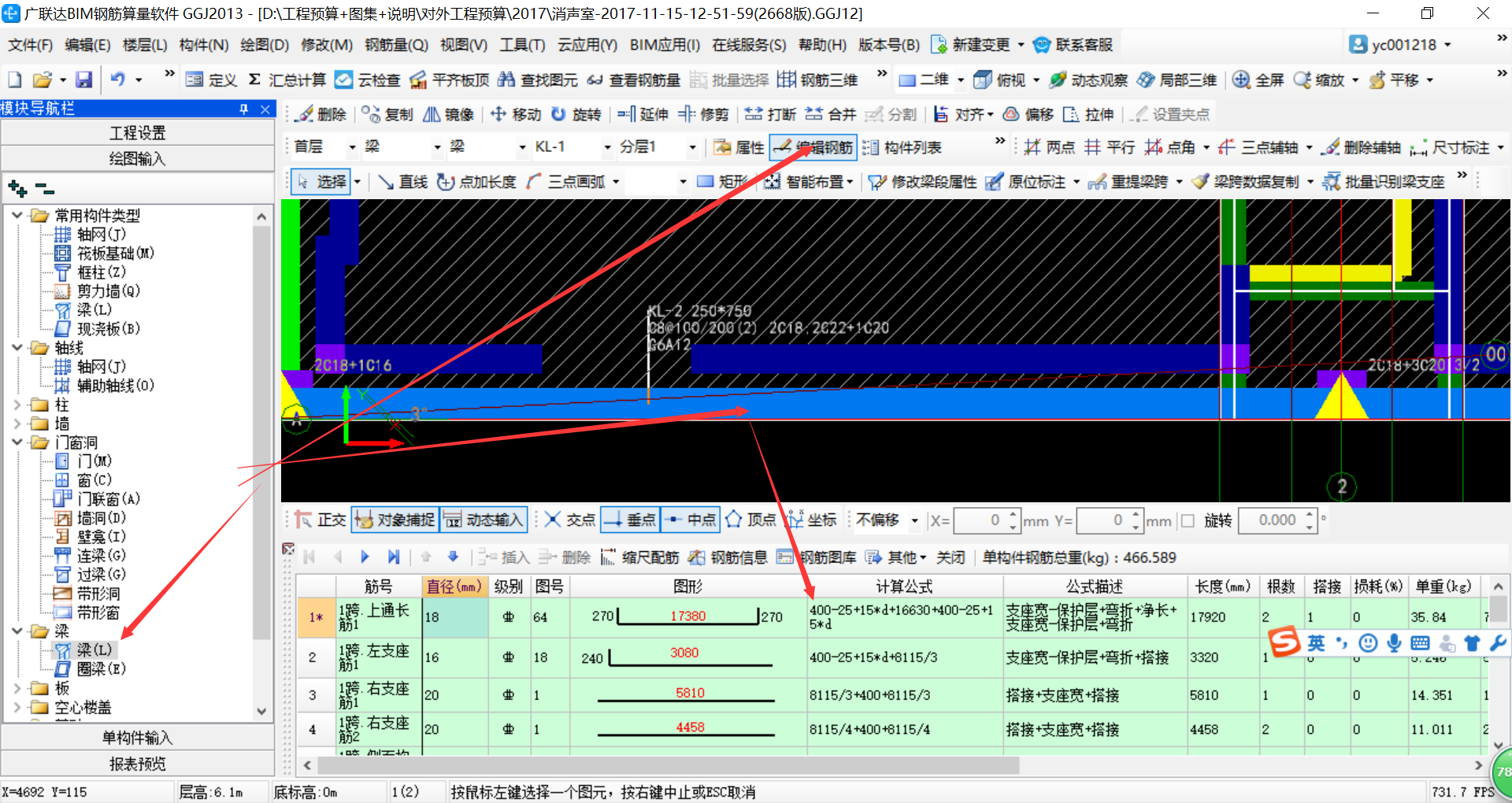The image size is (1512, 803).
Task: Select the 移动 move tool
Action: (515, 114)
